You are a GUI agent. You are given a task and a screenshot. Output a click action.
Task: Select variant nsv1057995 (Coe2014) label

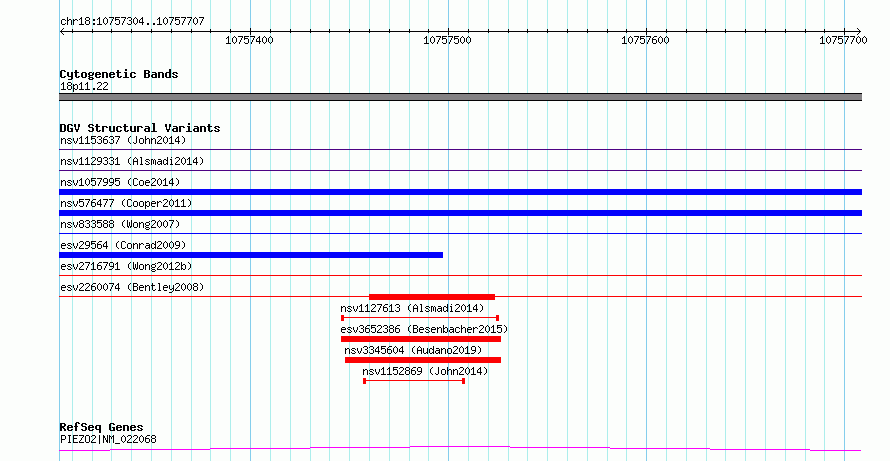point(120,182)
